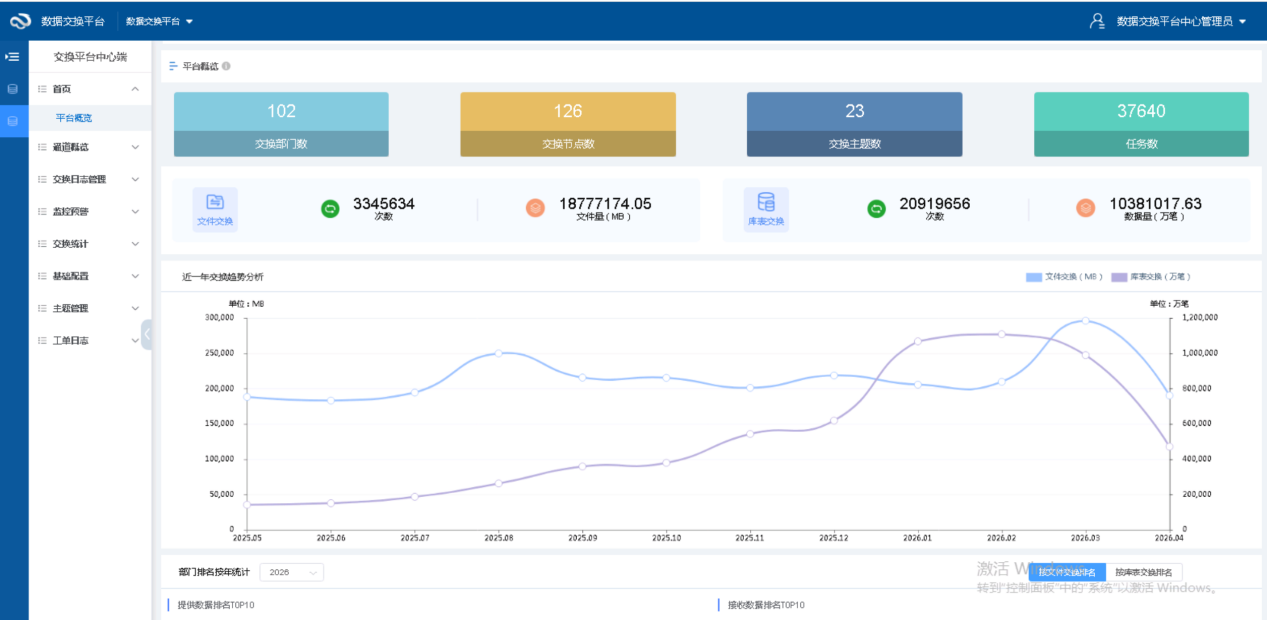Toggle 文件交换(MB) series in chart legend
The height and width of the screenshot is (620, 1267).
(1063, 276)
